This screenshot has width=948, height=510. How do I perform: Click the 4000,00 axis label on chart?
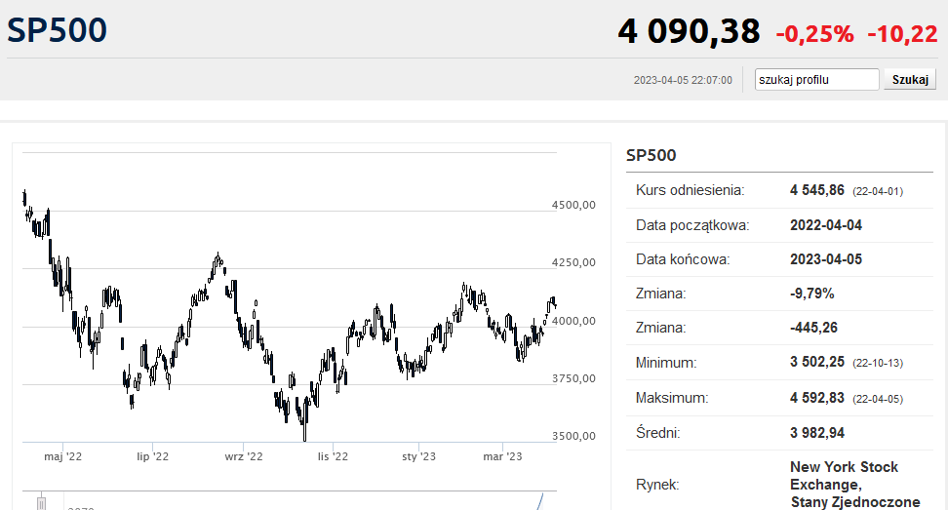pos(574,321)
